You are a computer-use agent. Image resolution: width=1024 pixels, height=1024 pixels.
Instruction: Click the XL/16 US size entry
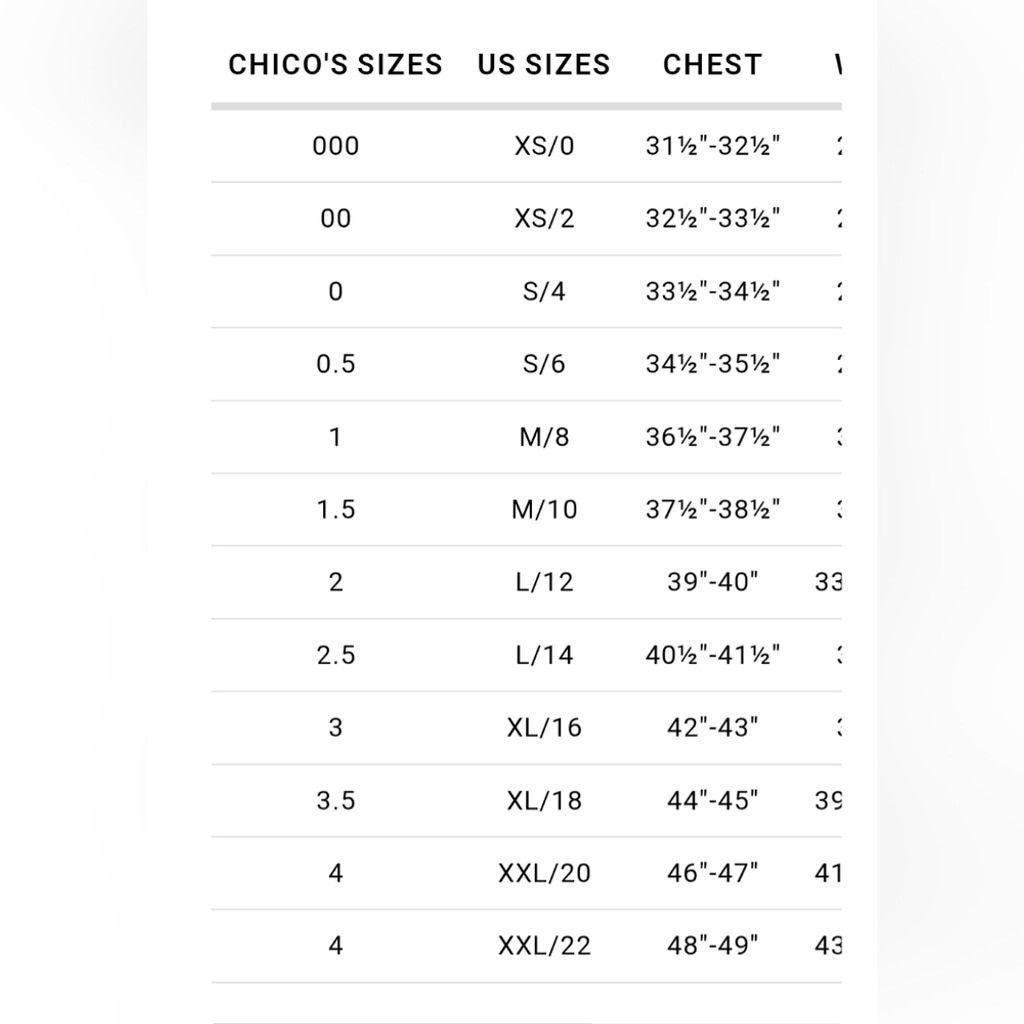544,728
